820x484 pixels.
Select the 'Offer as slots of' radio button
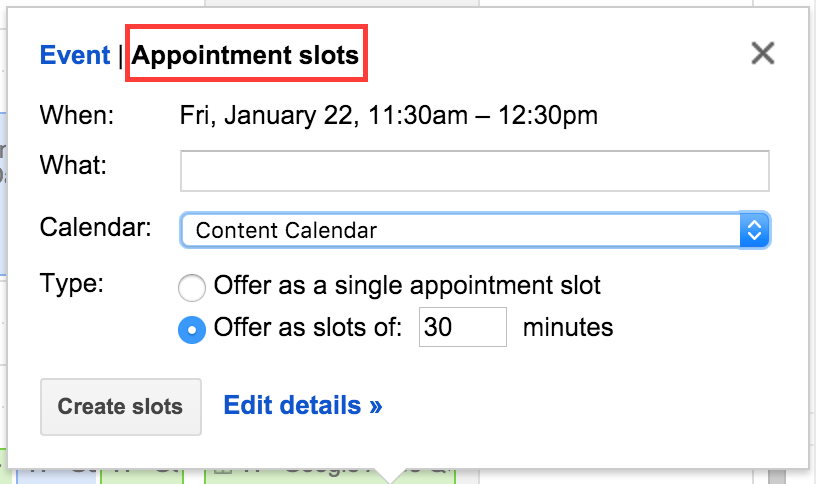click(191, 329)
